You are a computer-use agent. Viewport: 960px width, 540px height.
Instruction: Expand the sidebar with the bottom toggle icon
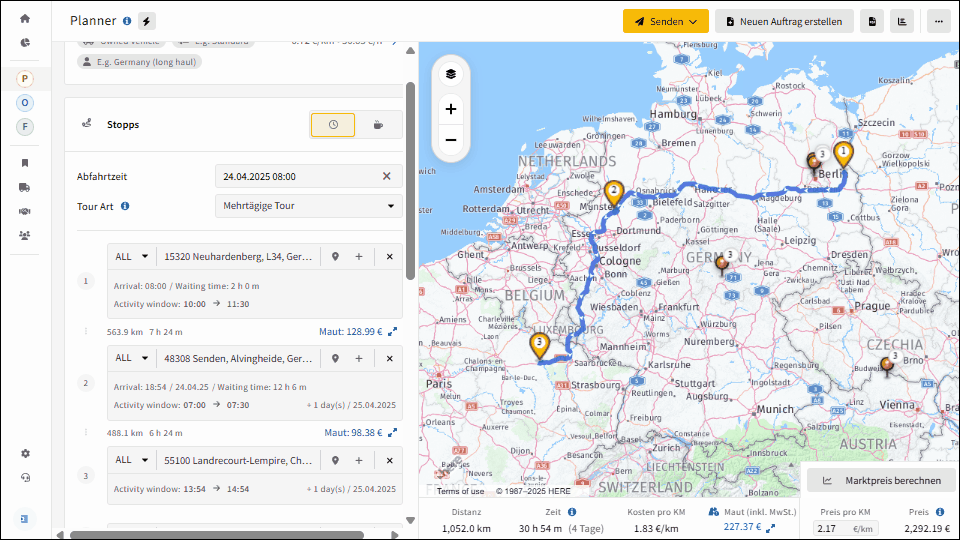tap(24, 519)
